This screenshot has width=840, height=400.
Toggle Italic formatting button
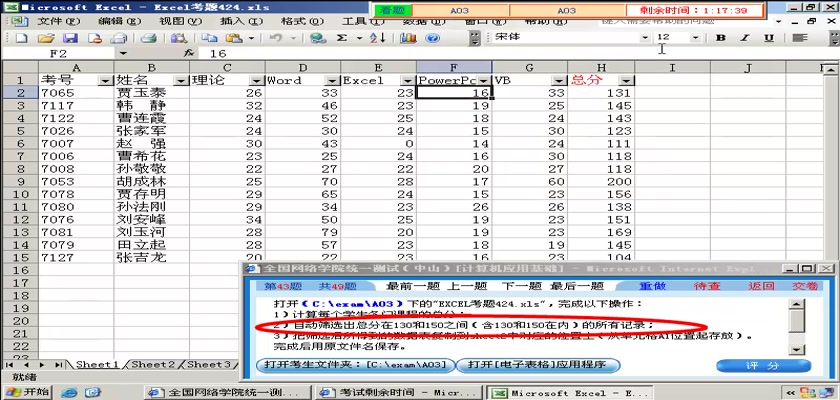click(x=745, y=37)
